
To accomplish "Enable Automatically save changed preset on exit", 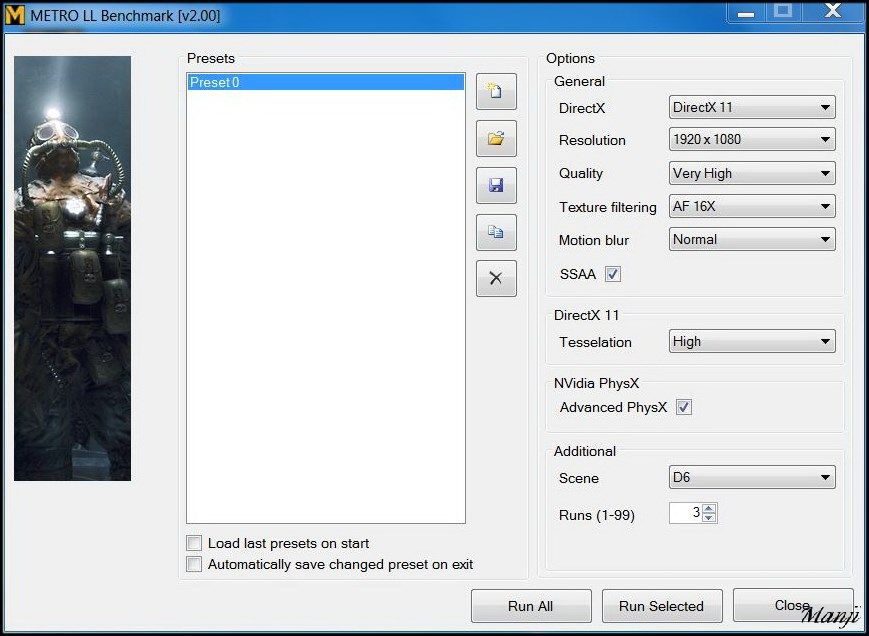I will click(194, 564).
